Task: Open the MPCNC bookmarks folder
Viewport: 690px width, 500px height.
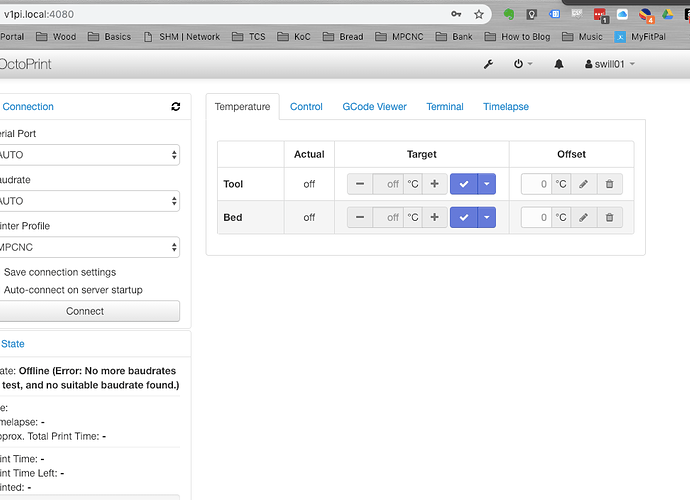Action: tap(399, 37)
